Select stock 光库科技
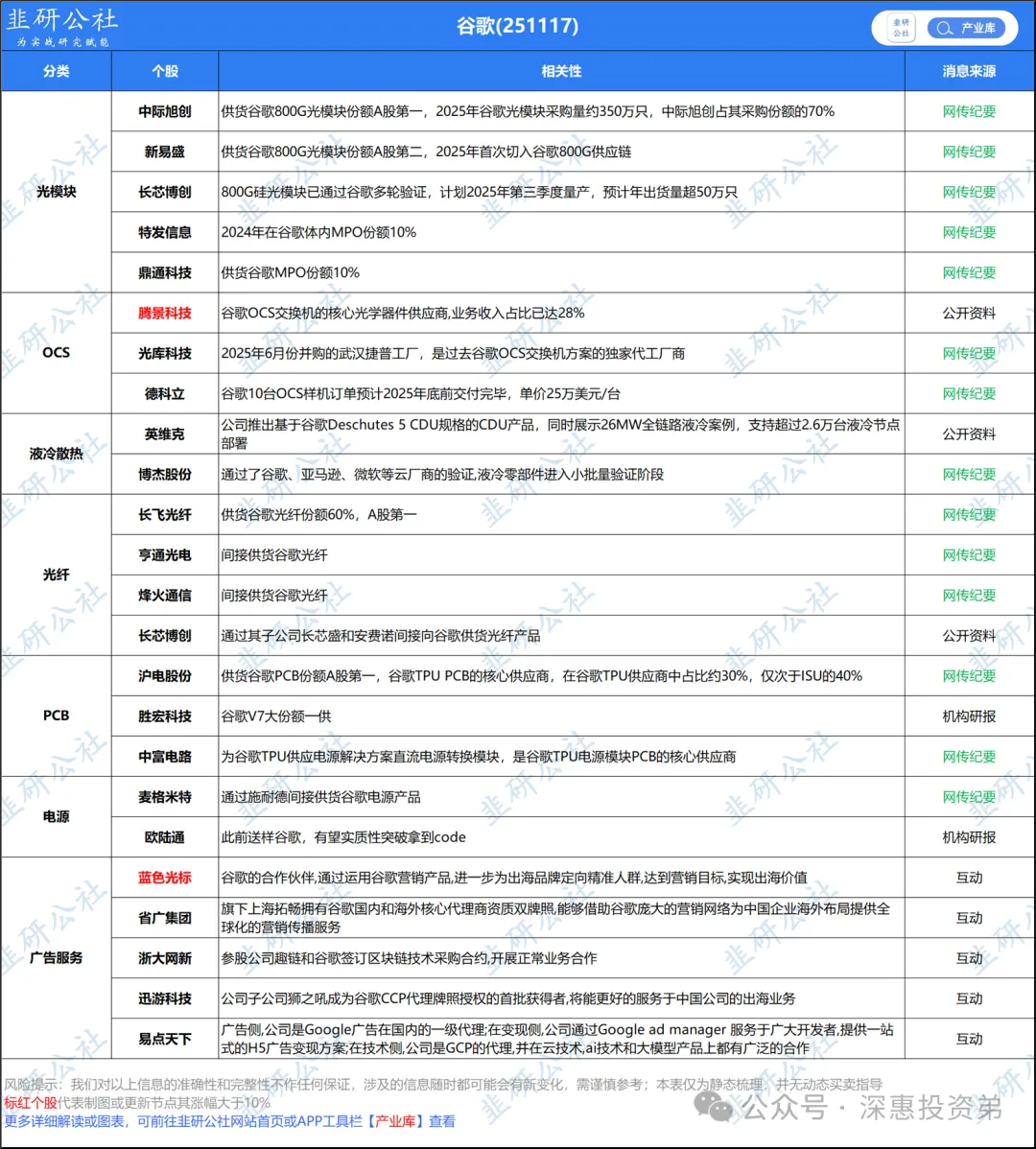 coord(165,353)
